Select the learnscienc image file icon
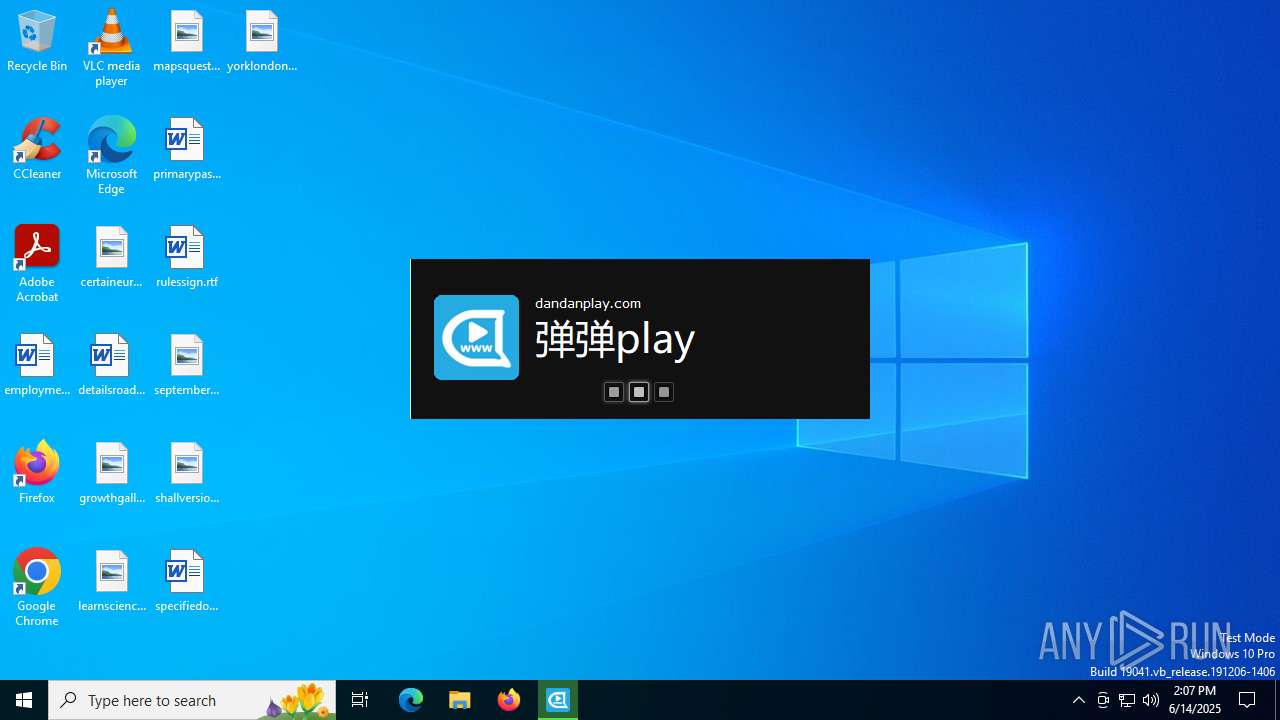Image resolution: width=1280 pixels, height=720 pixels. click(111, 581)
